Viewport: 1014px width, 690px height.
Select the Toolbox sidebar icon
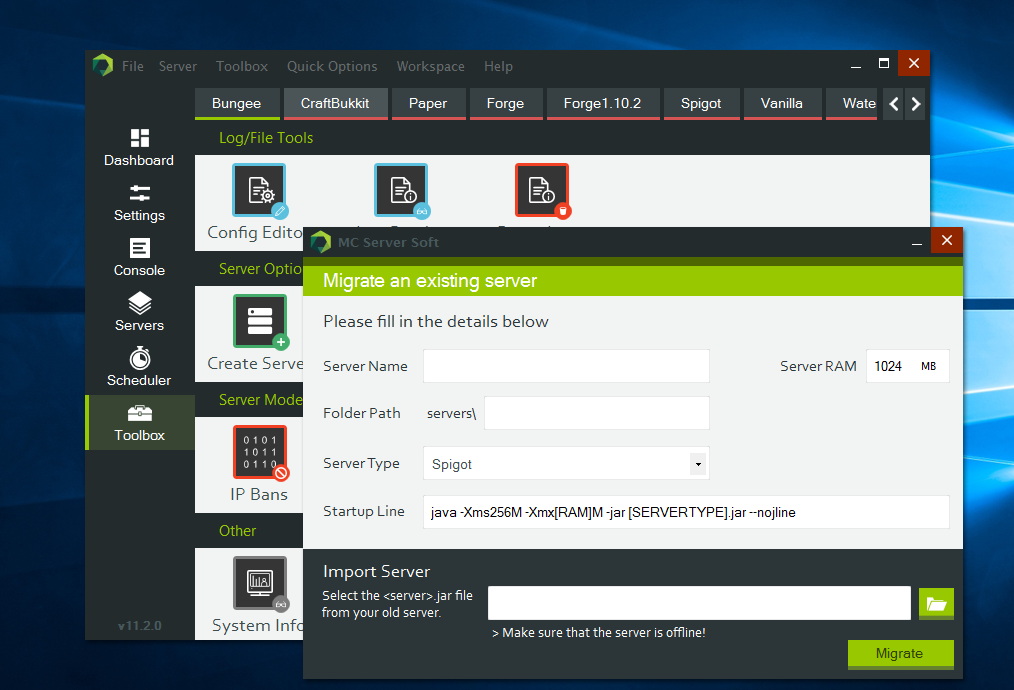click(x=138, y=422)
